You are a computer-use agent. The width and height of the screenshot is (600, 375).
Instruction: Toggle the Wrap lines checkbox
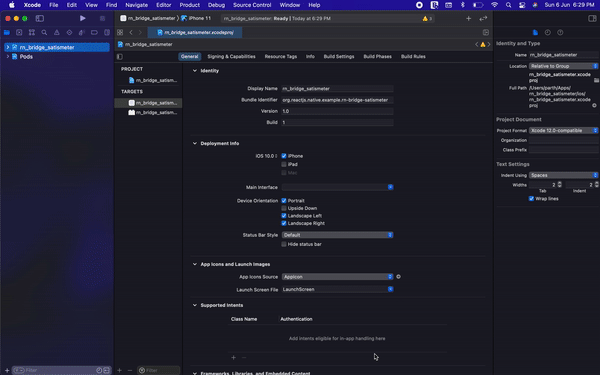(x=531, y=199)
